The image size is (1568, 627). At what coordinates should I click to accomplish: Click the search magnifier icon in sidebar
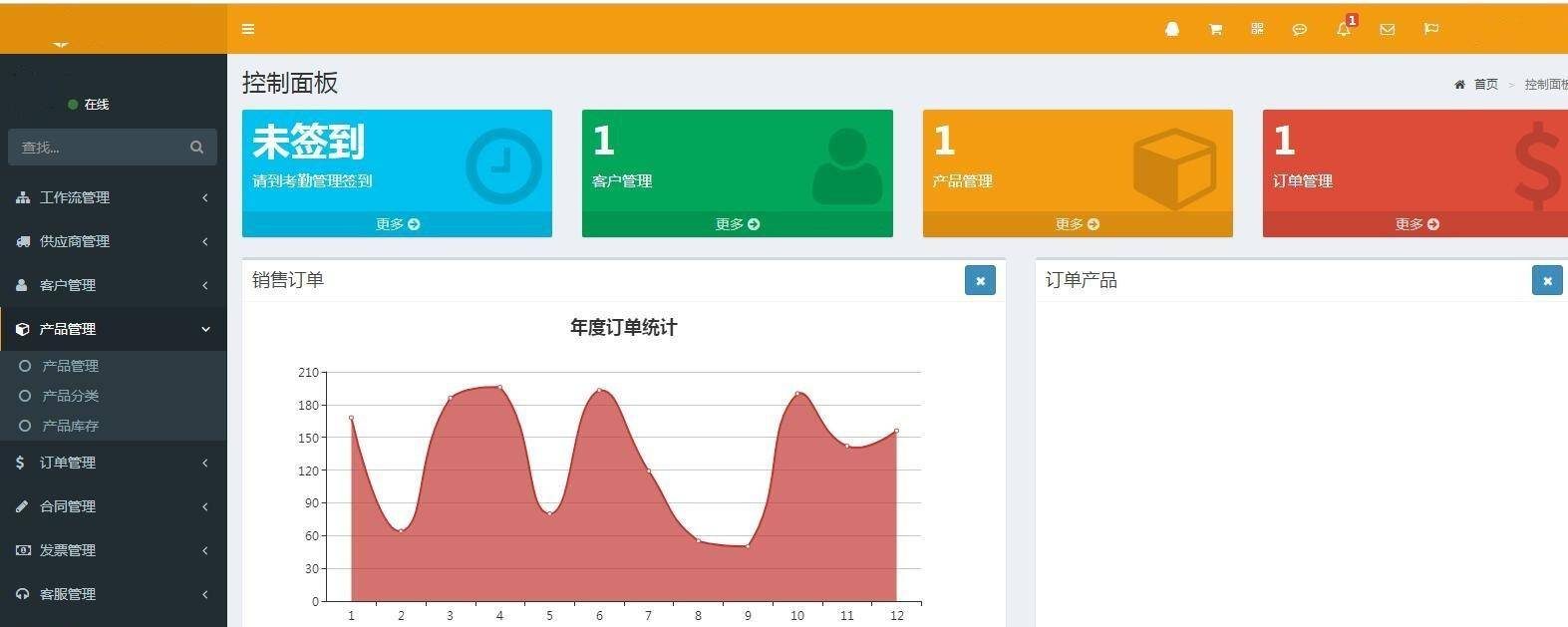click(x=196, y=147)
